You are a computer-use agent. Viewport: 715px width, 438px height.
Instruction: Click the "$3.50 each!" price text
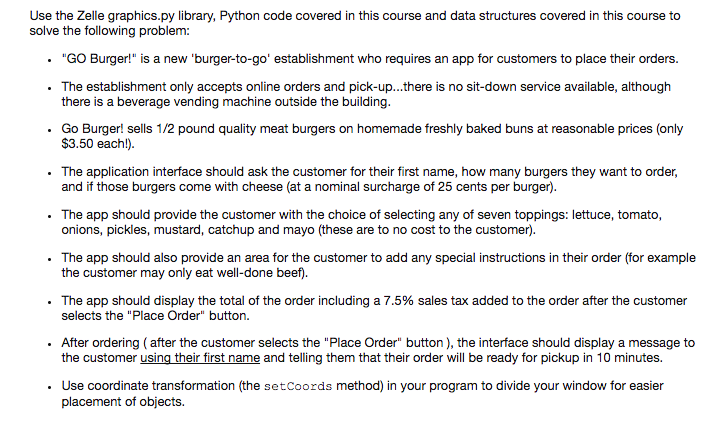[x=96, y=144]
